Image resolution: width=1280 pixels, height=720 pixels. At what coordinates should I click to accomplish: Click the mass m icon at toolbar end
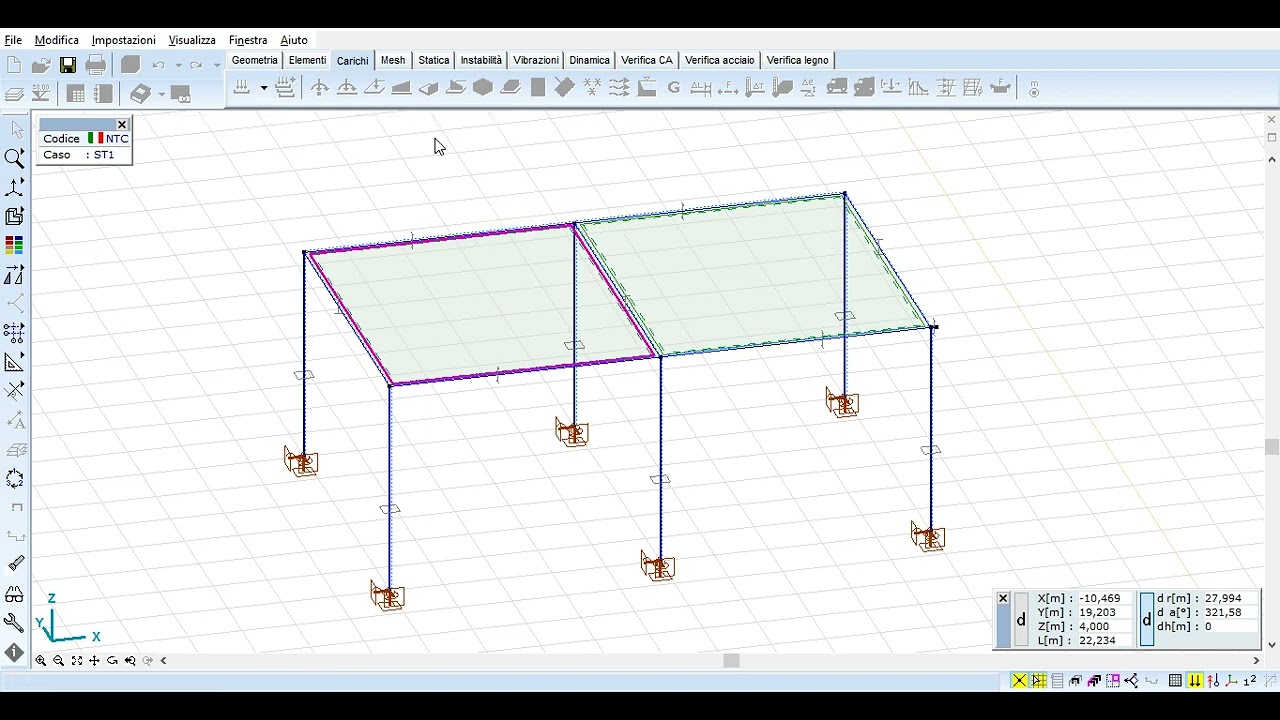click(x=1034, y=89)
